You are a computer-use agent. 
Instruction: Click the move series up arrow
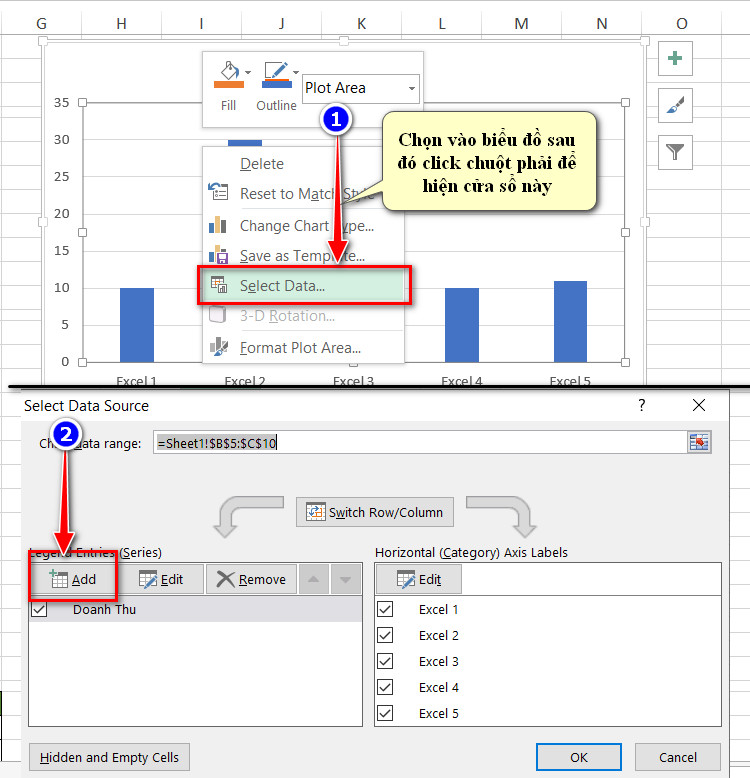pos(313,579)
